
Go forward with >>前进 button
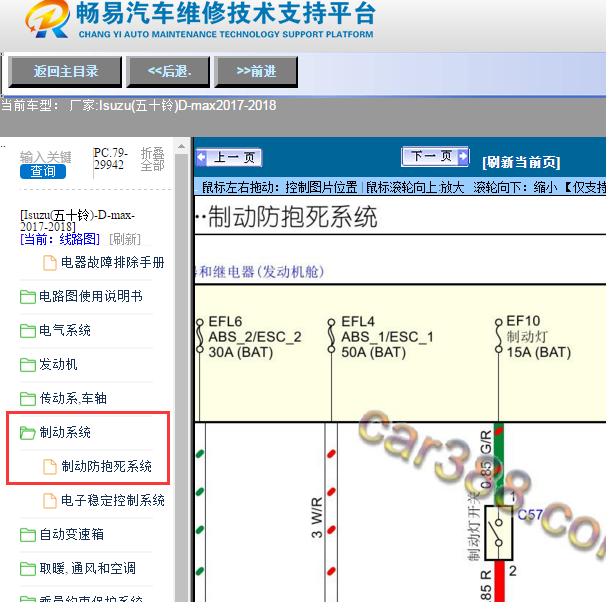pyautogui.click(x=256, y=71)
